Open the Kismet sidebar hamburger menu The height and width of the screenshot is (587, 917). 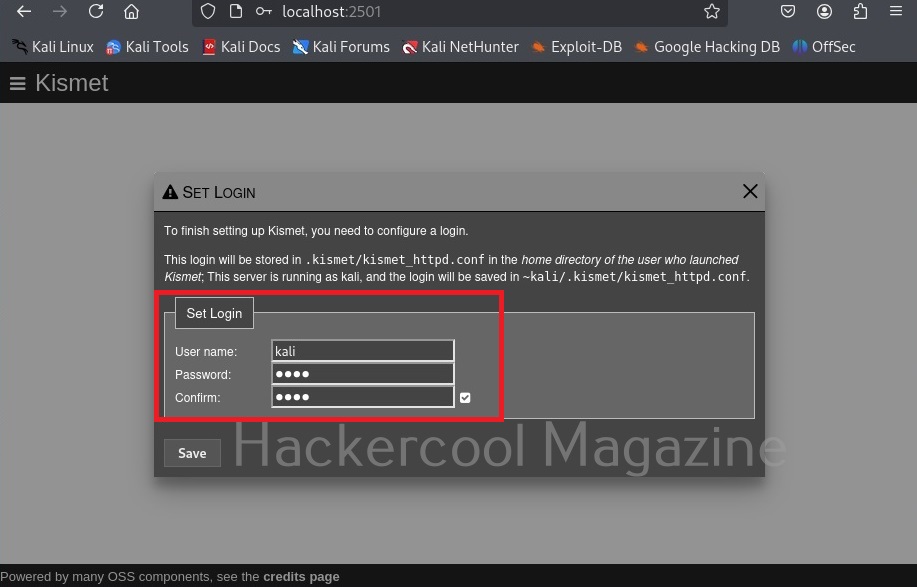(x=18, y=84)
